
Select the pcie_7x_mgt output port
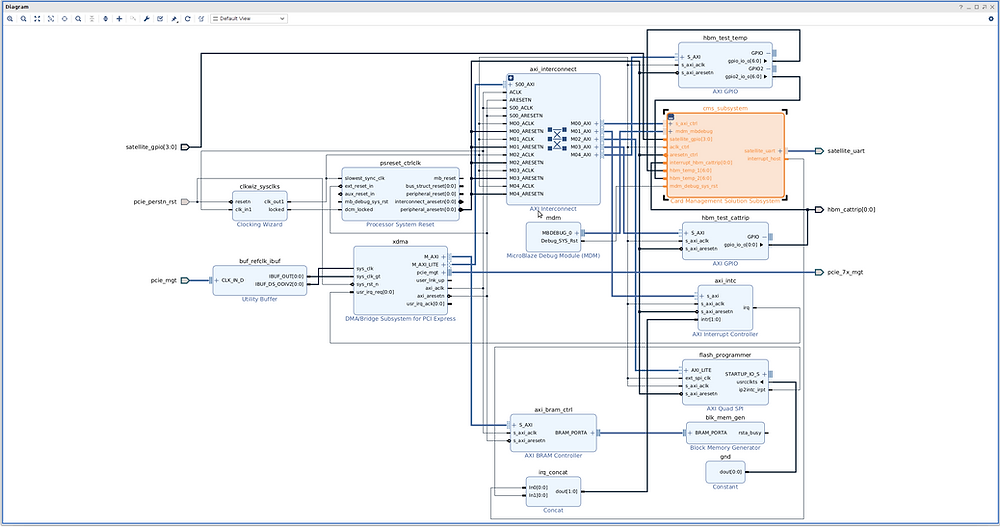[819, 272]
